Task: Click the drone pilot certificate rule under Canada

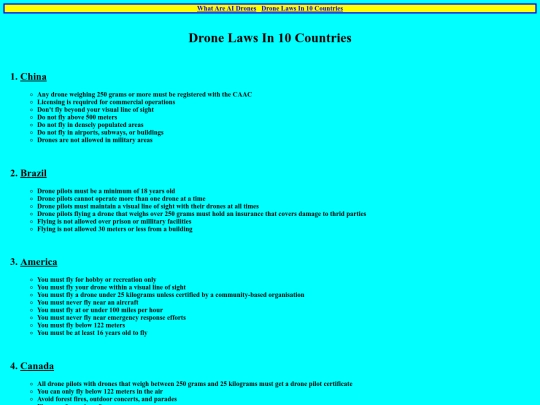Action: pos(195,383)
